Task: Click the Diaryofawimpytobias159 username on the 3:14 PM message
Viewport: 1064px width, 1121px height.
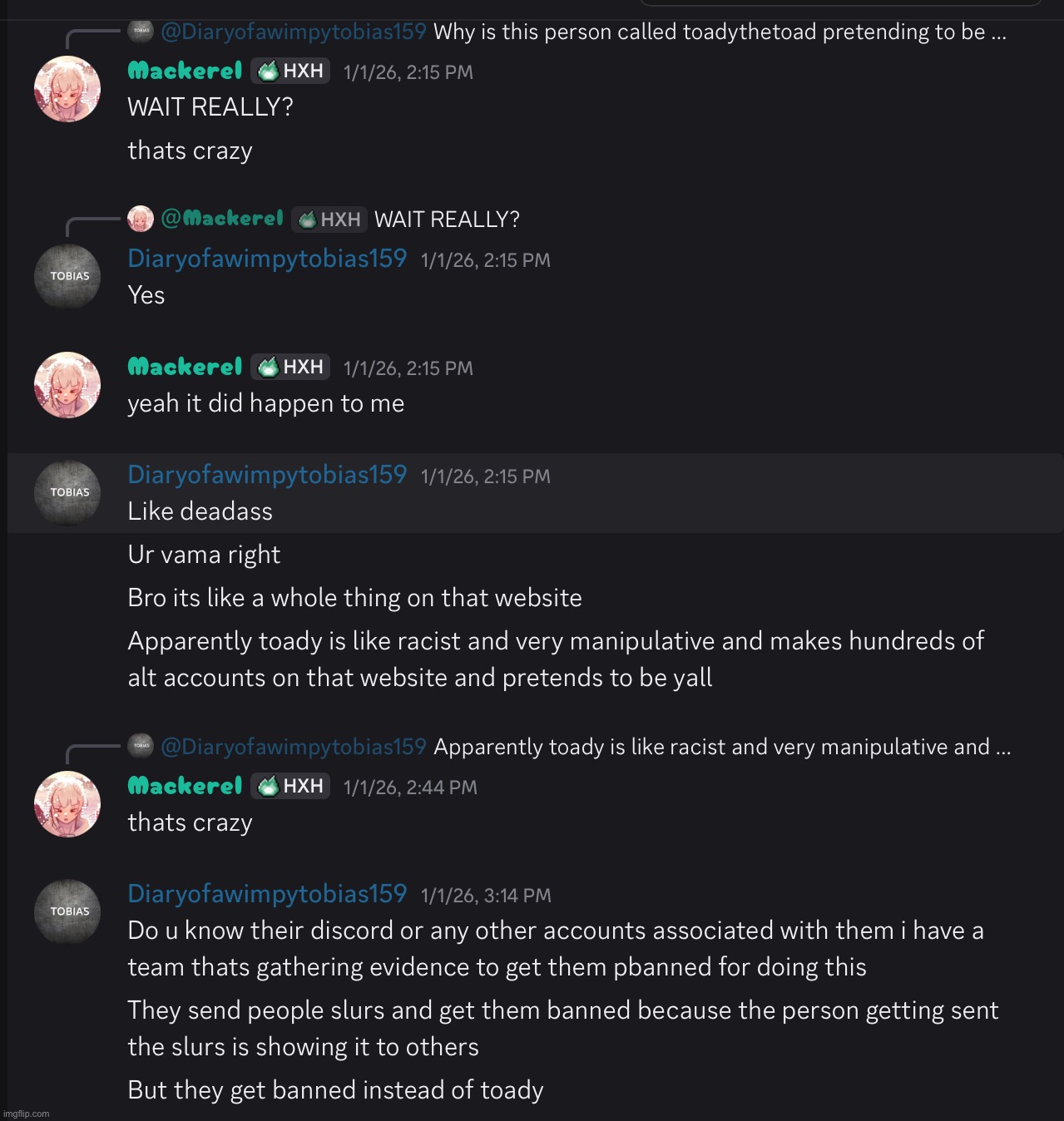Action: click(267, 894)
